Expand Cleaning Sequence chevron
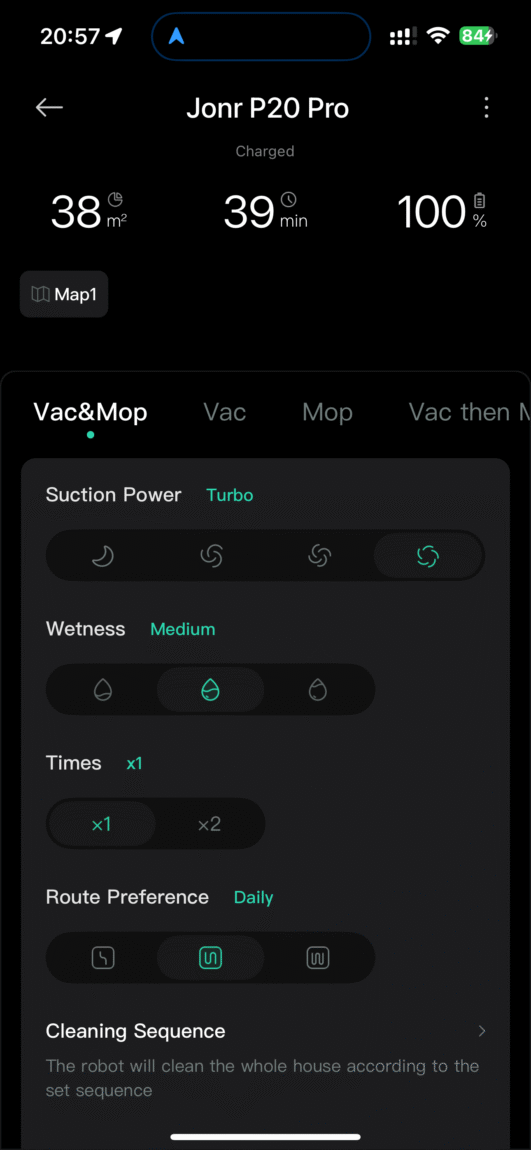 coord(482,1031)
